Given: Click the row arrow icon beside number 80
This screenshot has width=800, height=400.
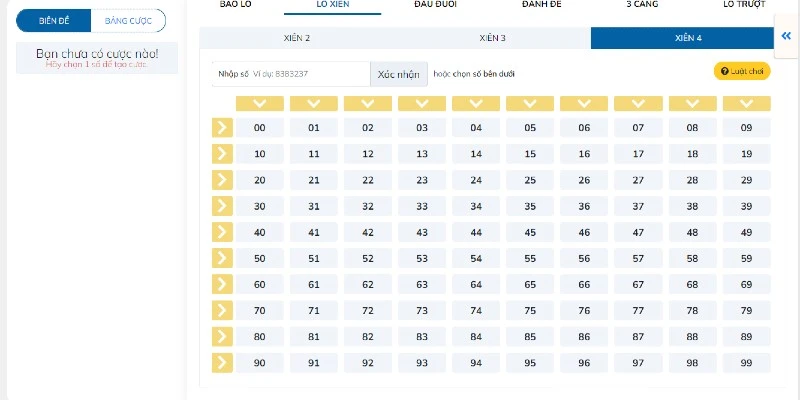Looking at the screenshot, I should pyautogui.click(x=222, y=336).
